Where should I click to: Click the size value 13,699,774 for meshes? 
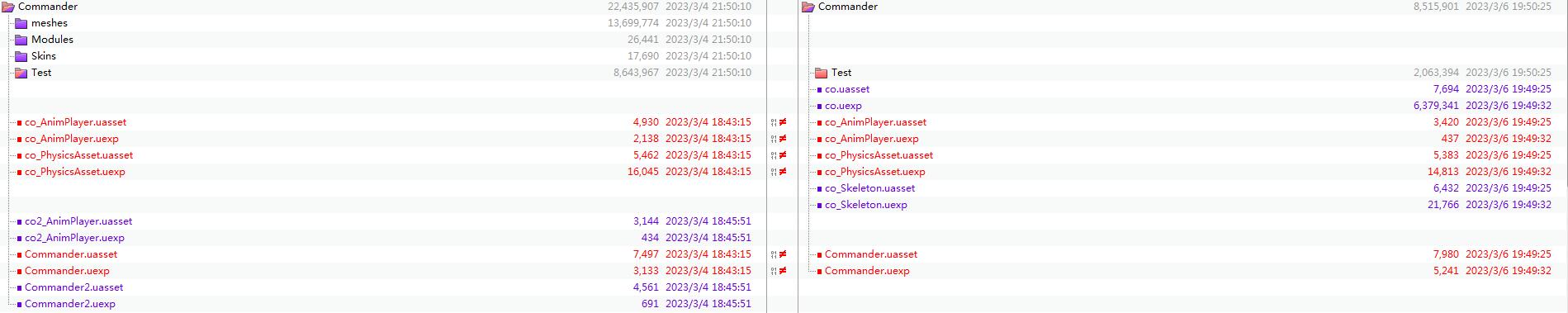[x=633, y=23]
